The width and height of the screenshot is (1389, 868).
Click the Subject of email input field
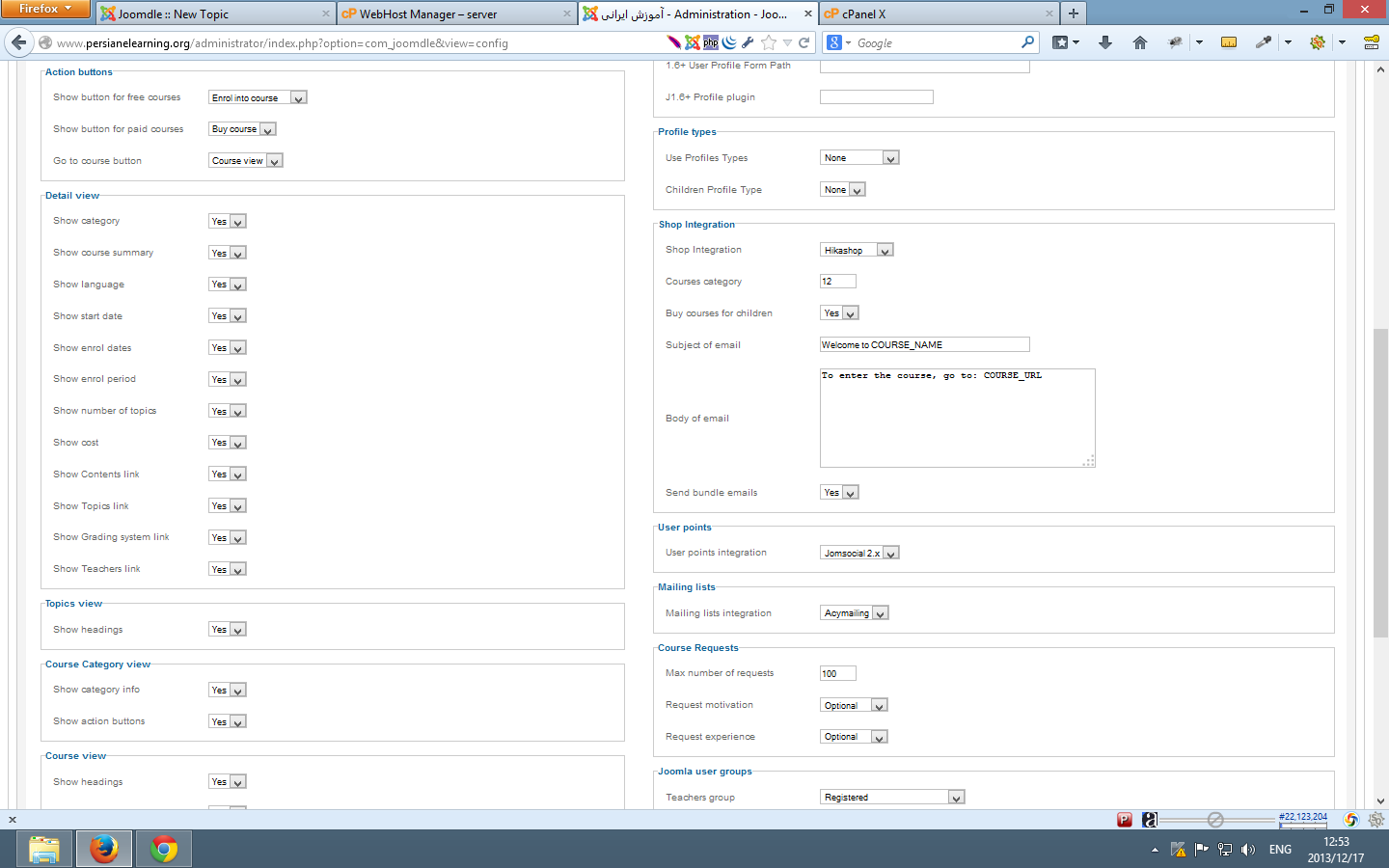click(924, 345)
